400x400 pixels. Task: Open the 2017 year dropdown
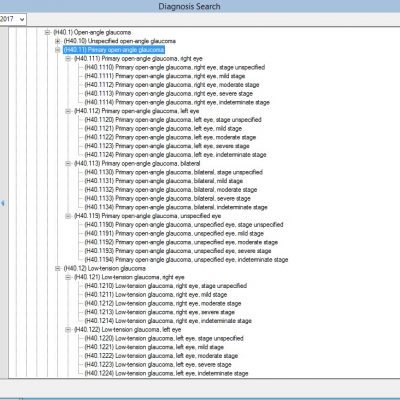pyautogui.click(x=13, y=19)
